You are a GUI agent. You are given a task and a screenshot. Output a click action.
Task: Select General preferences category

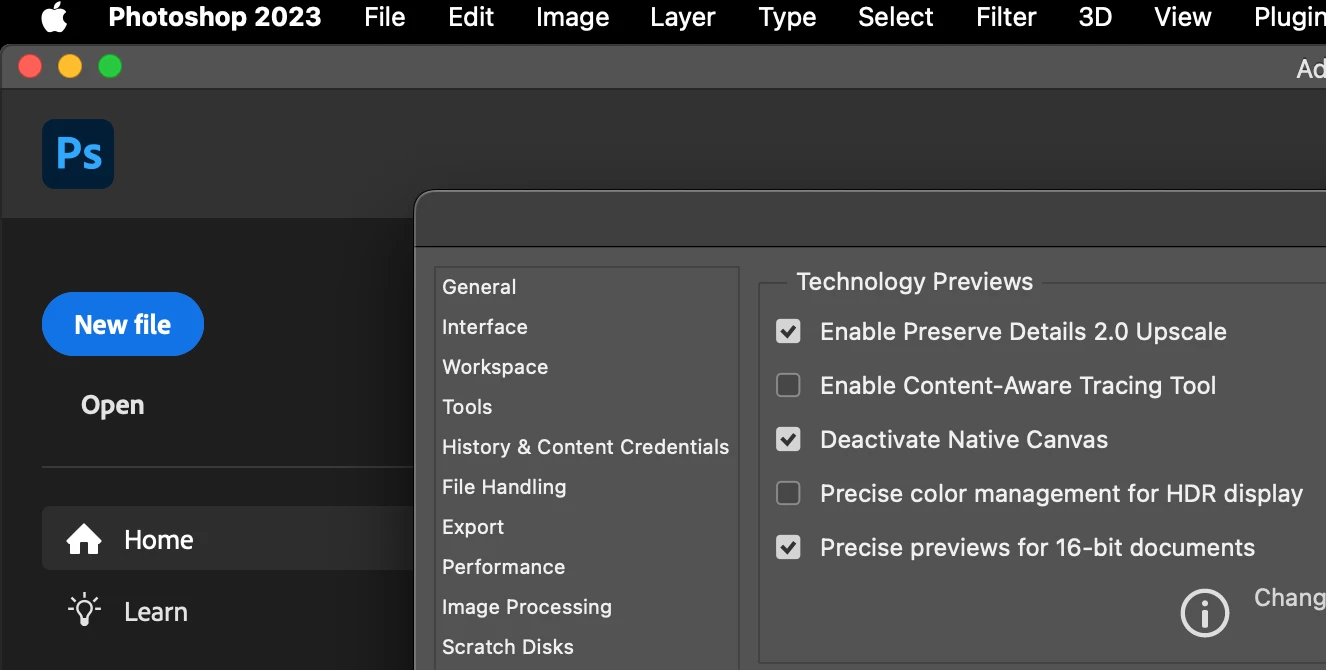(479, 287)
